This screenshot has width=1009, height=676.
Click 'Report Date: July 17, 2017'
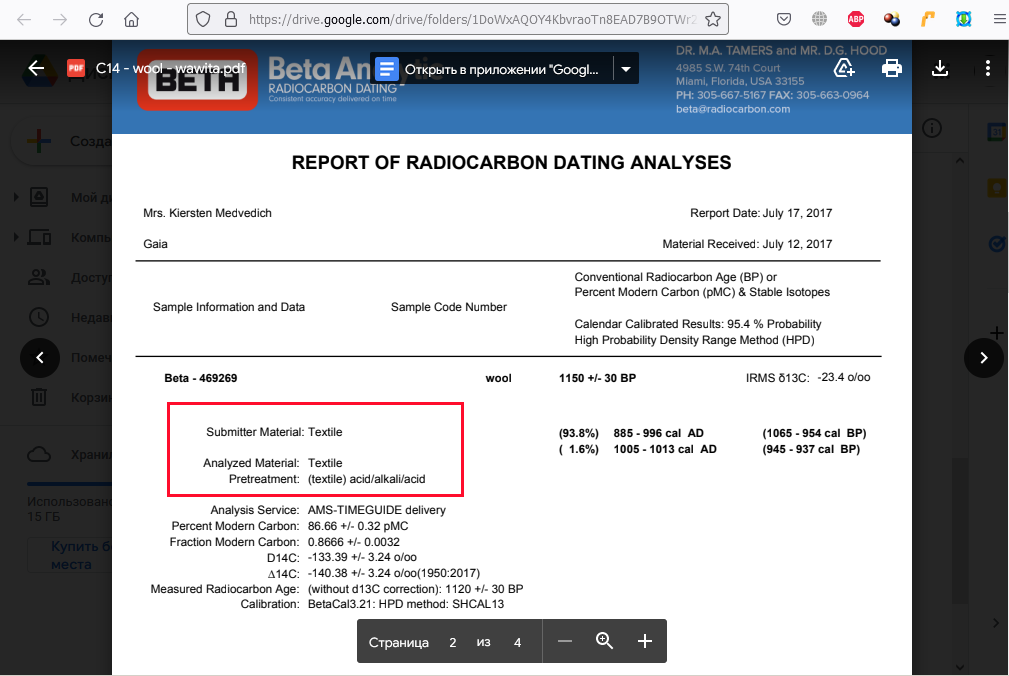(761, 213)
